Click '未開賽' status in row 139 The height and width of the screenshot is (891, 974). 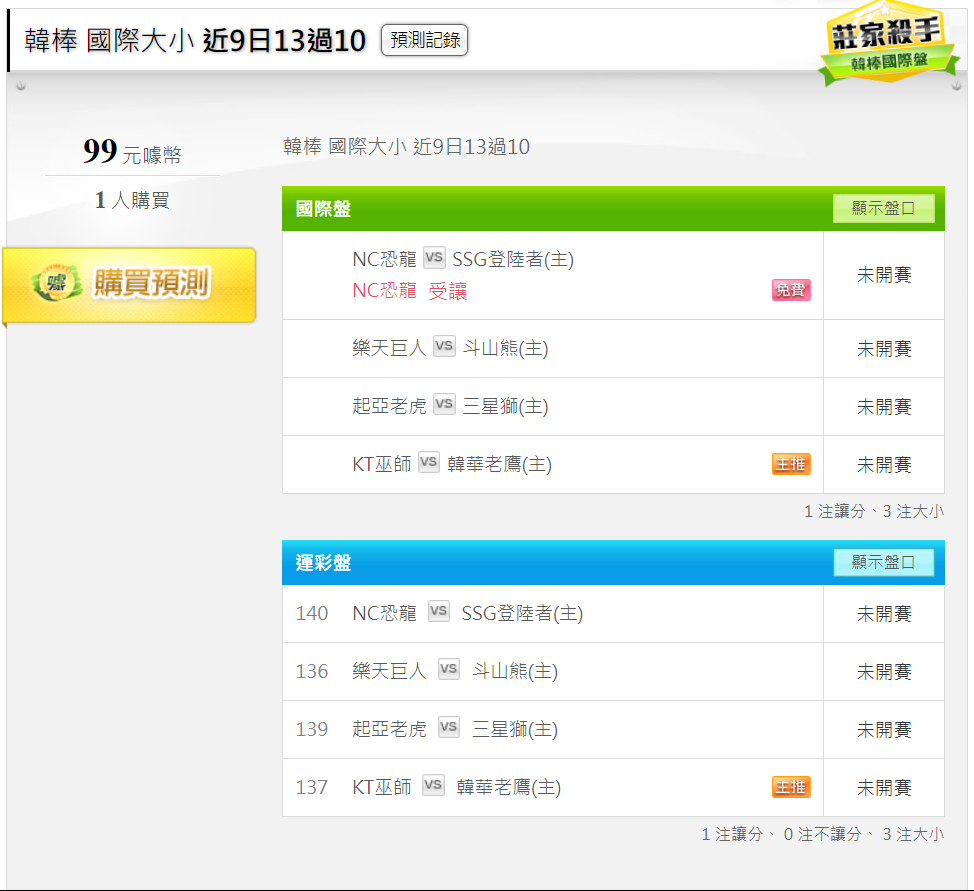(x=884, y=729)
